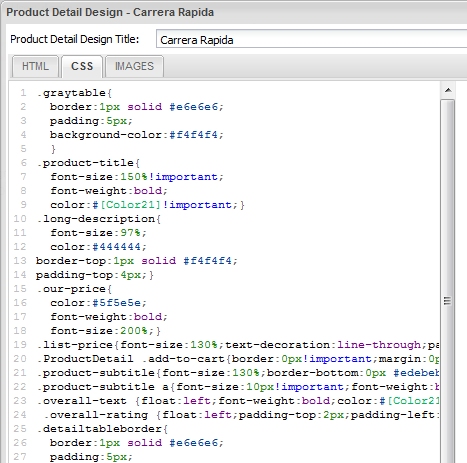Click the '.product-title{' line
The width and height of the screenshot is (467, 463).
[88, 163]
